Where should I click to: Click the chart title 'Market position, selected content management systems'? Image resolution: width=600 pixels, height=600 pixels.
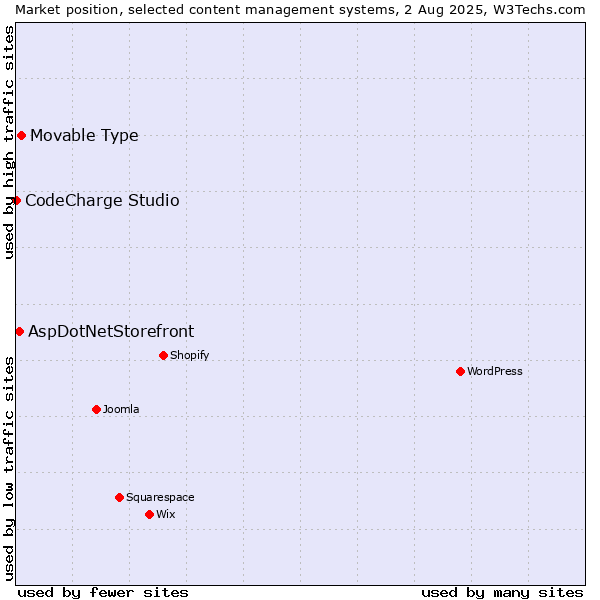click(x=206, y=10)
